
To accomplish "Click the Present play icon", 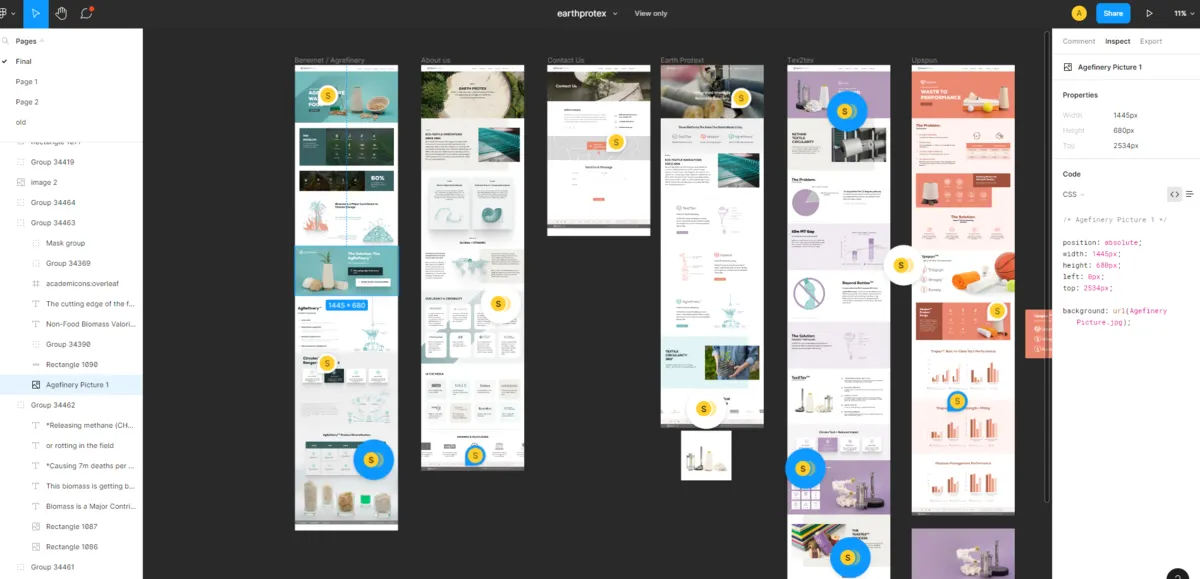I will (x=1149, y=13).
